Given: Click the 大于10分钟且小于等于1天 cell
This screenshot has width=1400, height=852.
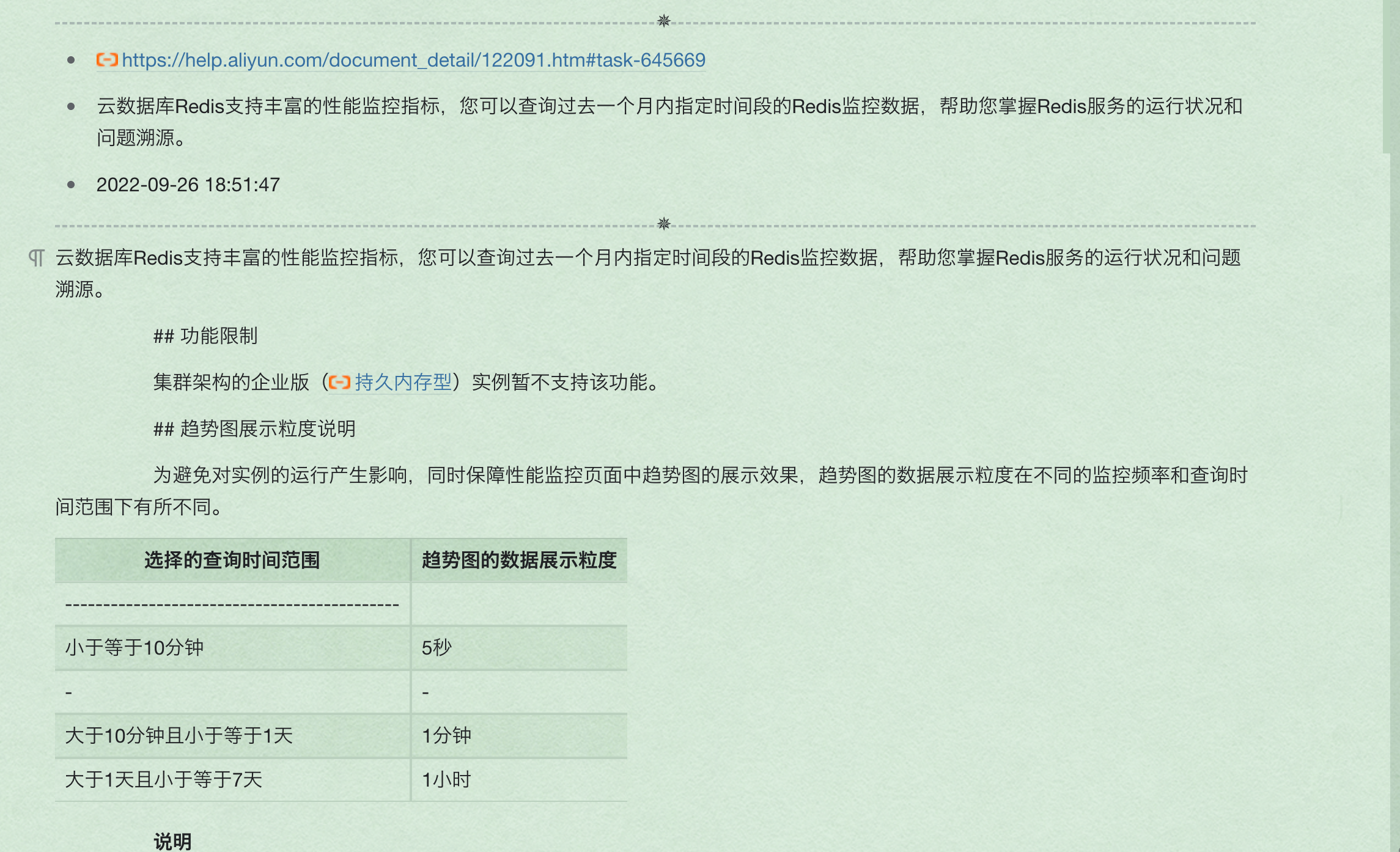Looking at the screenshot, I should point(179,736).
